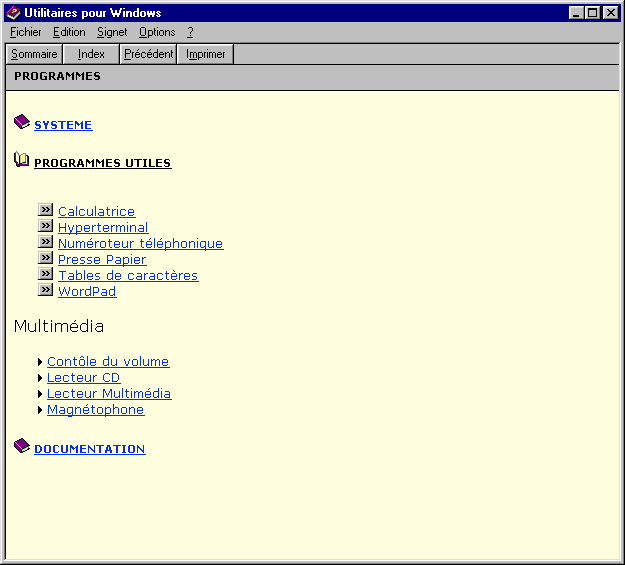
Task: Close the Utilitaires pour Windows window
Action: [x=611, y=13]
